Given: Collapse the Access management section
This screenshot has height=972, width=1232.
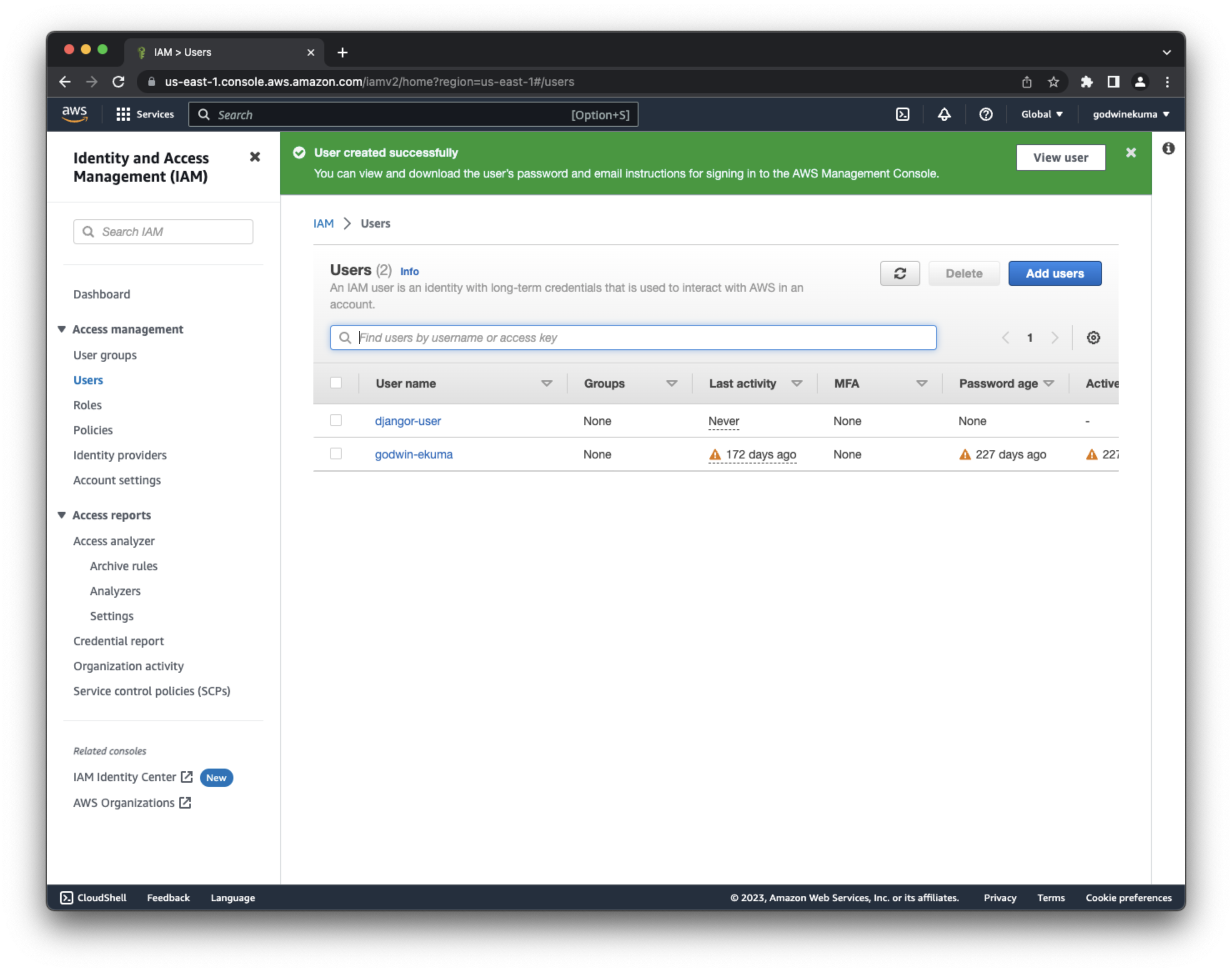Looking at the screenshot, I should point(62,330).
